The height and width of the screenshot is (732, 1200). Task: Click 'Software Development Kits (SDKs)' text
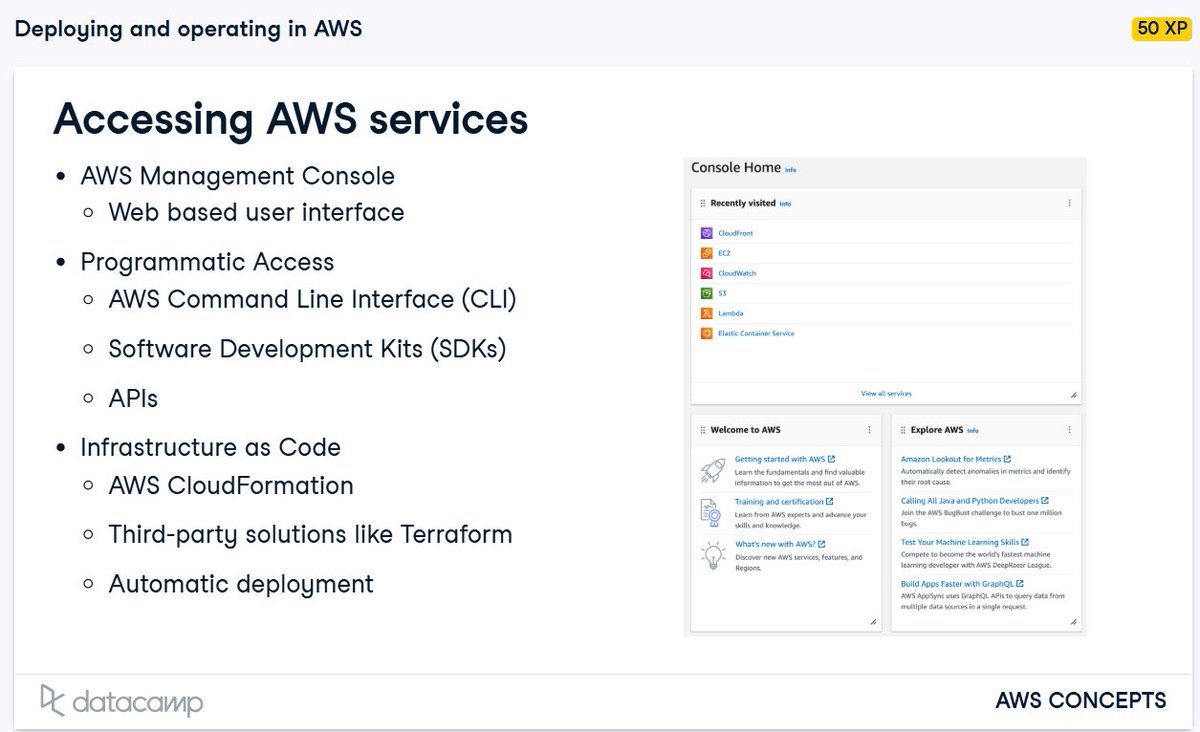[307, 349]
